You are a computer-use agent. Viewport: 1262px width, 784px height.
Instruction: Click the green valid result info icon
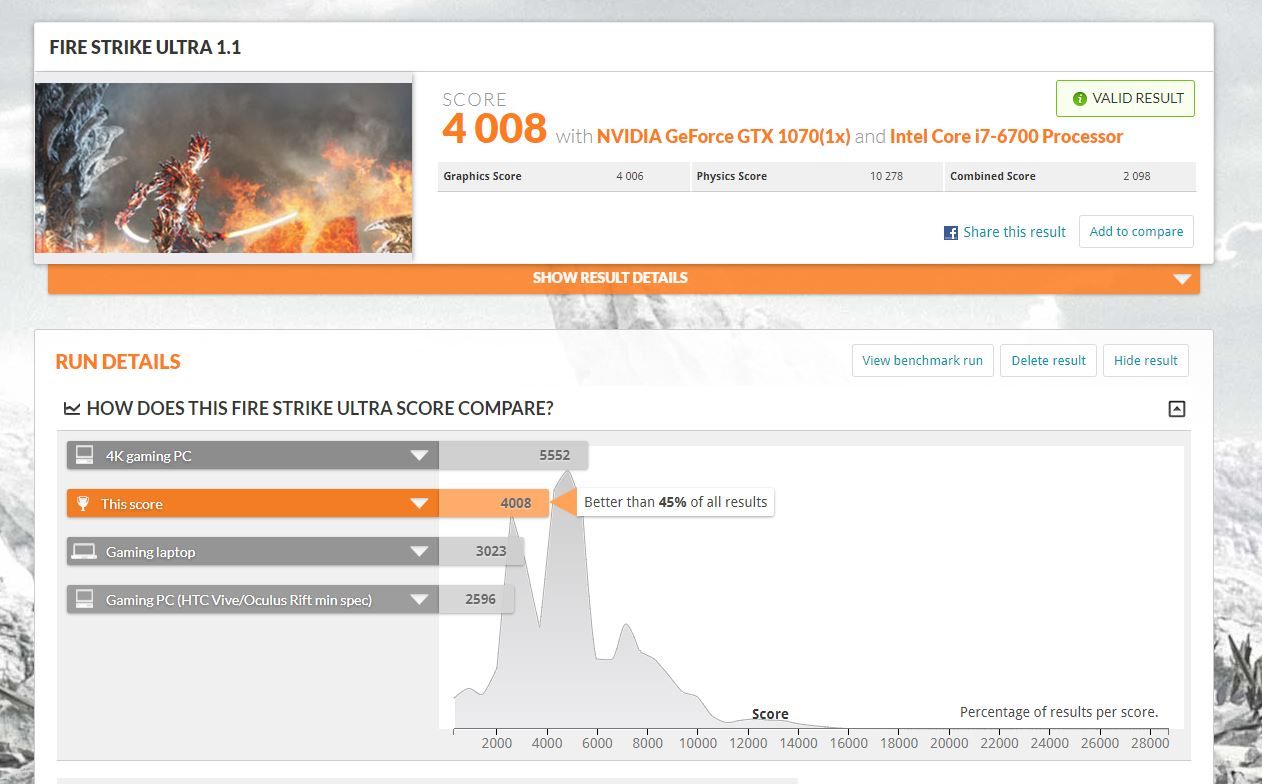point(1079,99)
